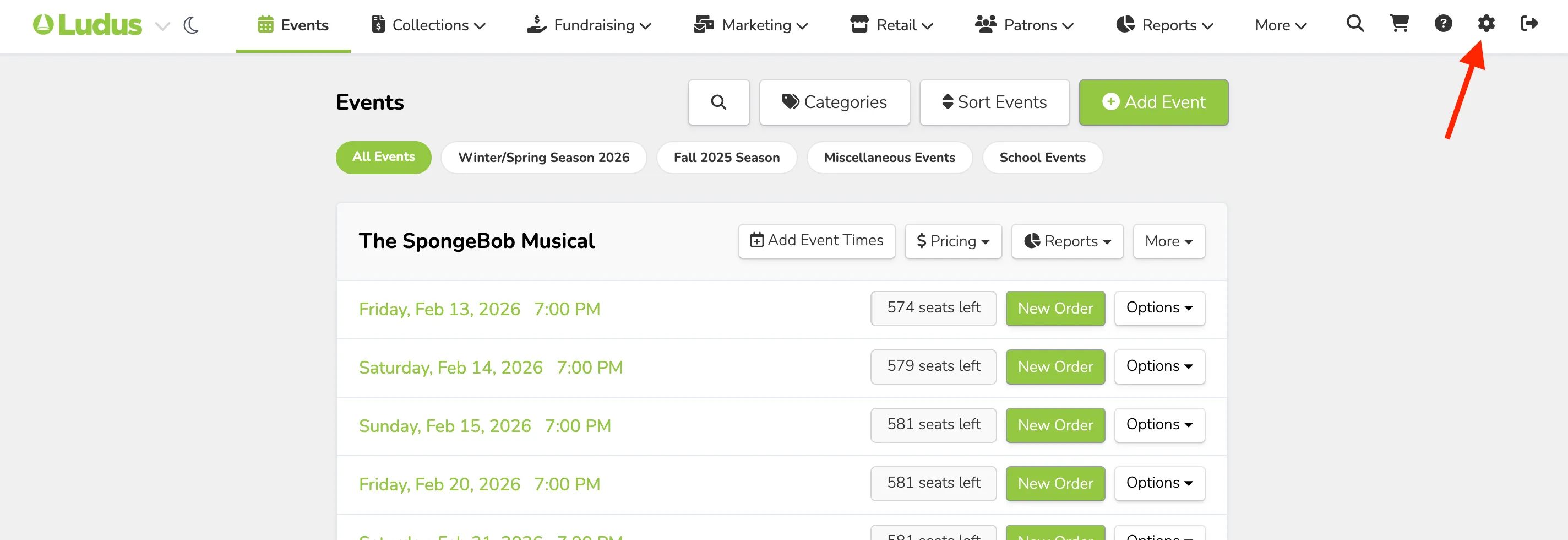1568x540 pixels.
Task: Click the search magnifier in the top bar
Action: [1355, 24]
